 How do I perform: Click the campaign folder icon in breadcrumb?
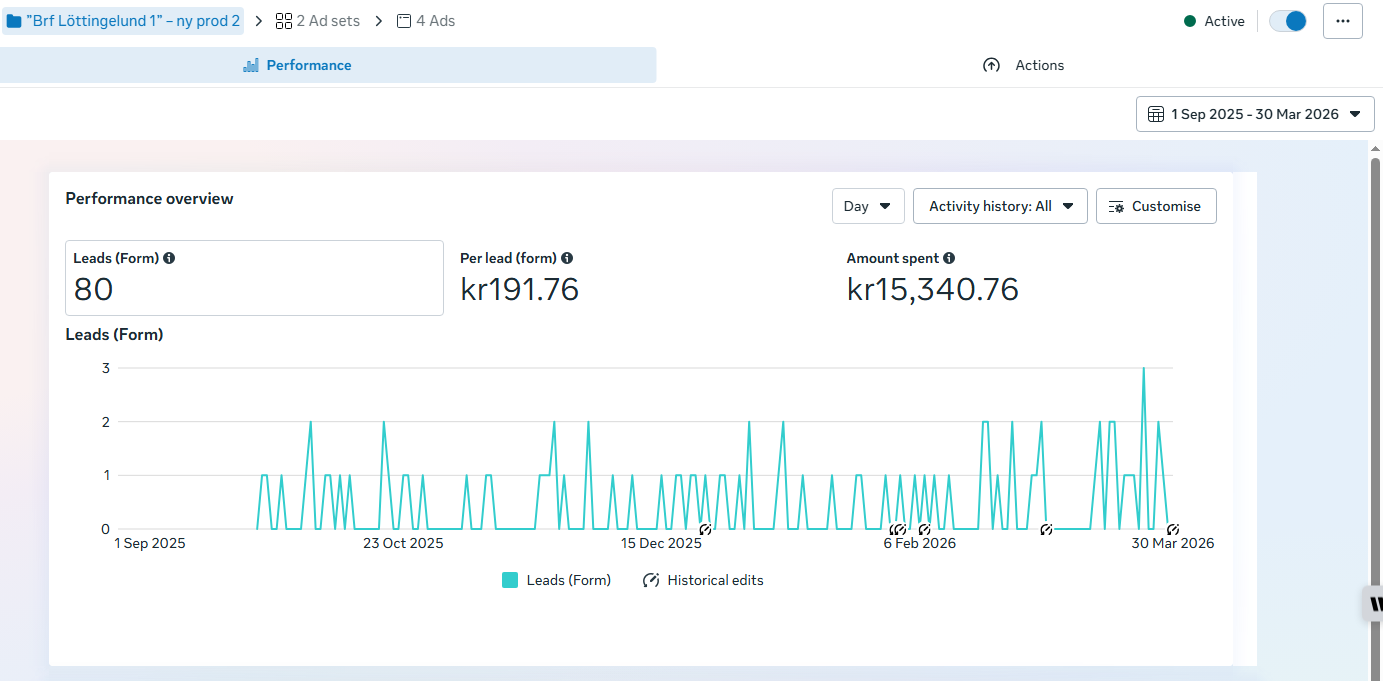tap(14, 21)
